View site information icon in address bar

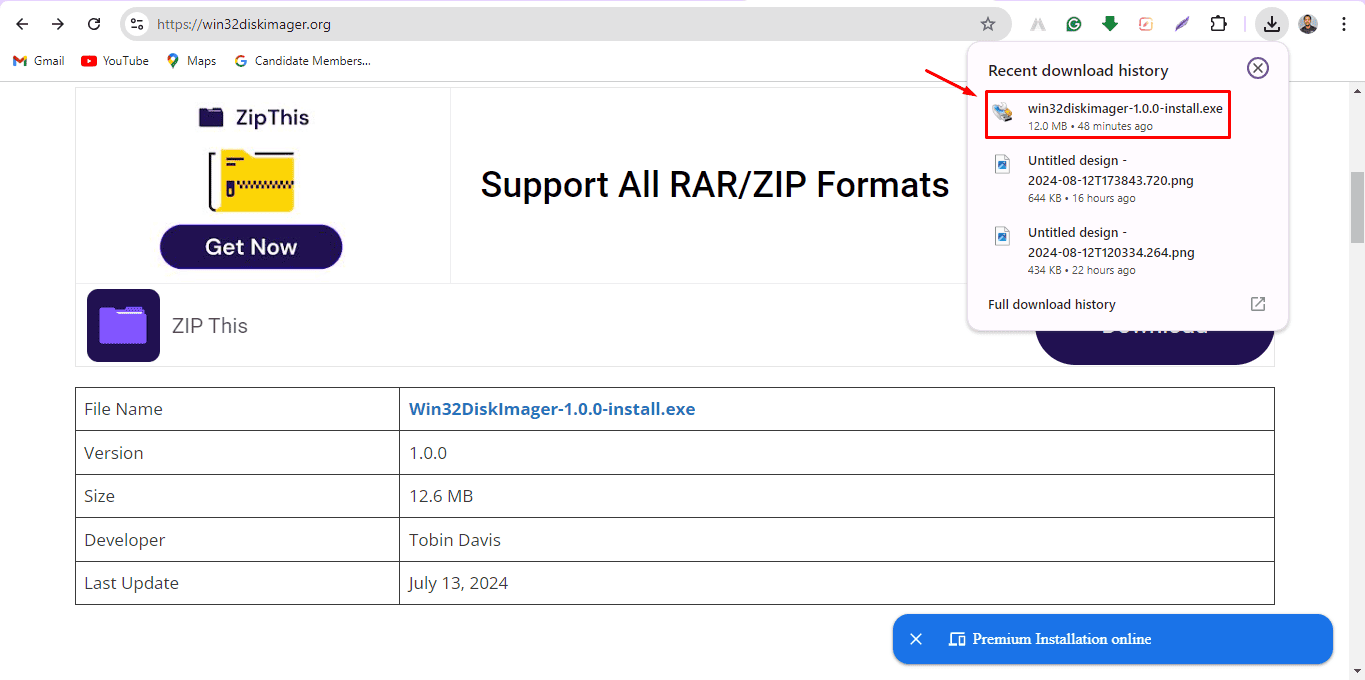[x=137, y=24]
